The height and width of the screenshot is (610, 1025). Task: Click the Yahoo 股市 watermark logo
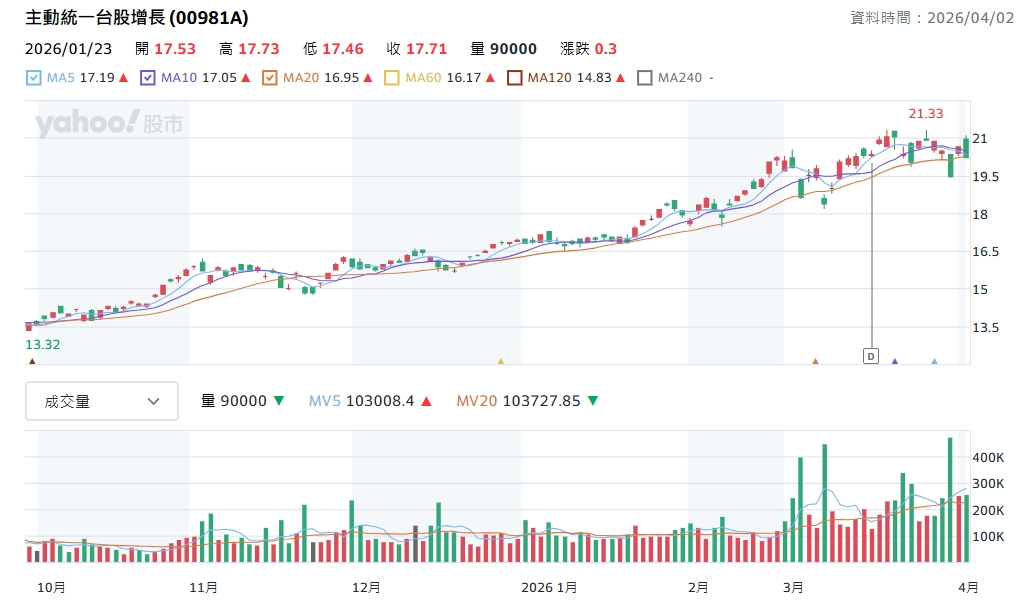click(x=109, y=124)
